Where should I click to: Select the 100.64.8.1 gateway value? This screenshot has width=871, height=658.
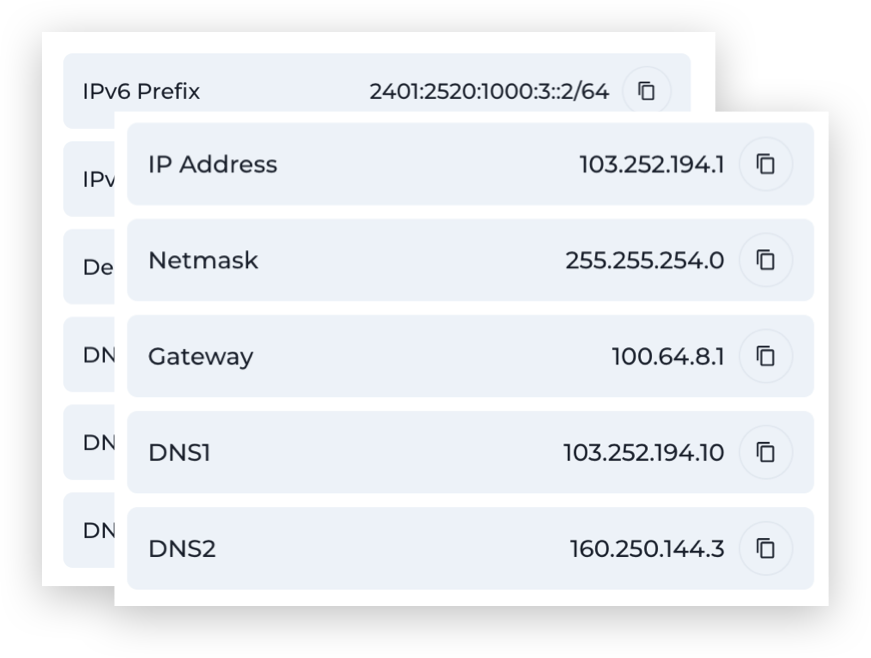667,356
